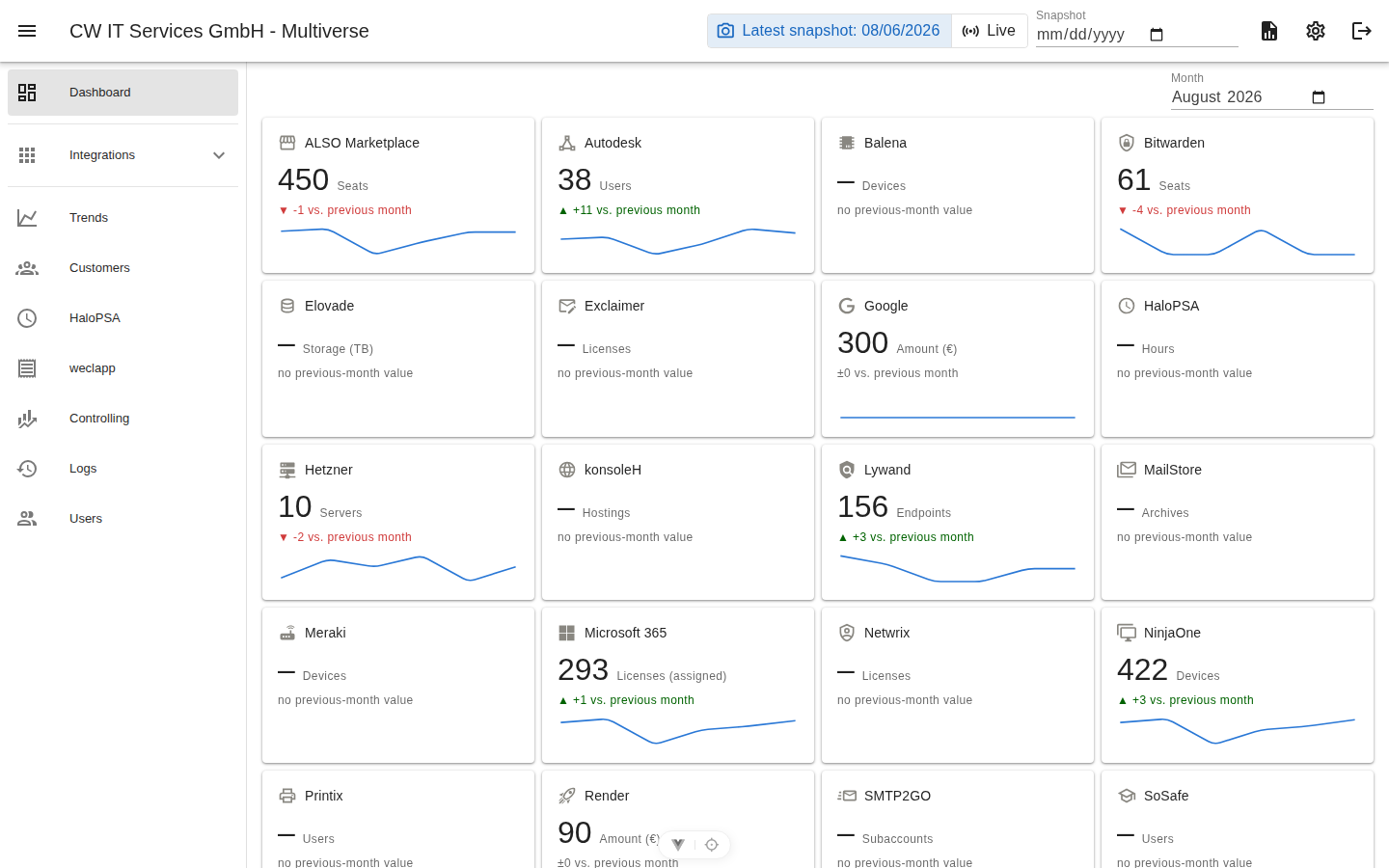The width and height of the screenshot is (1389, 868).
Task: Go to Trends in the sidebar
Action: pos(123,218)
